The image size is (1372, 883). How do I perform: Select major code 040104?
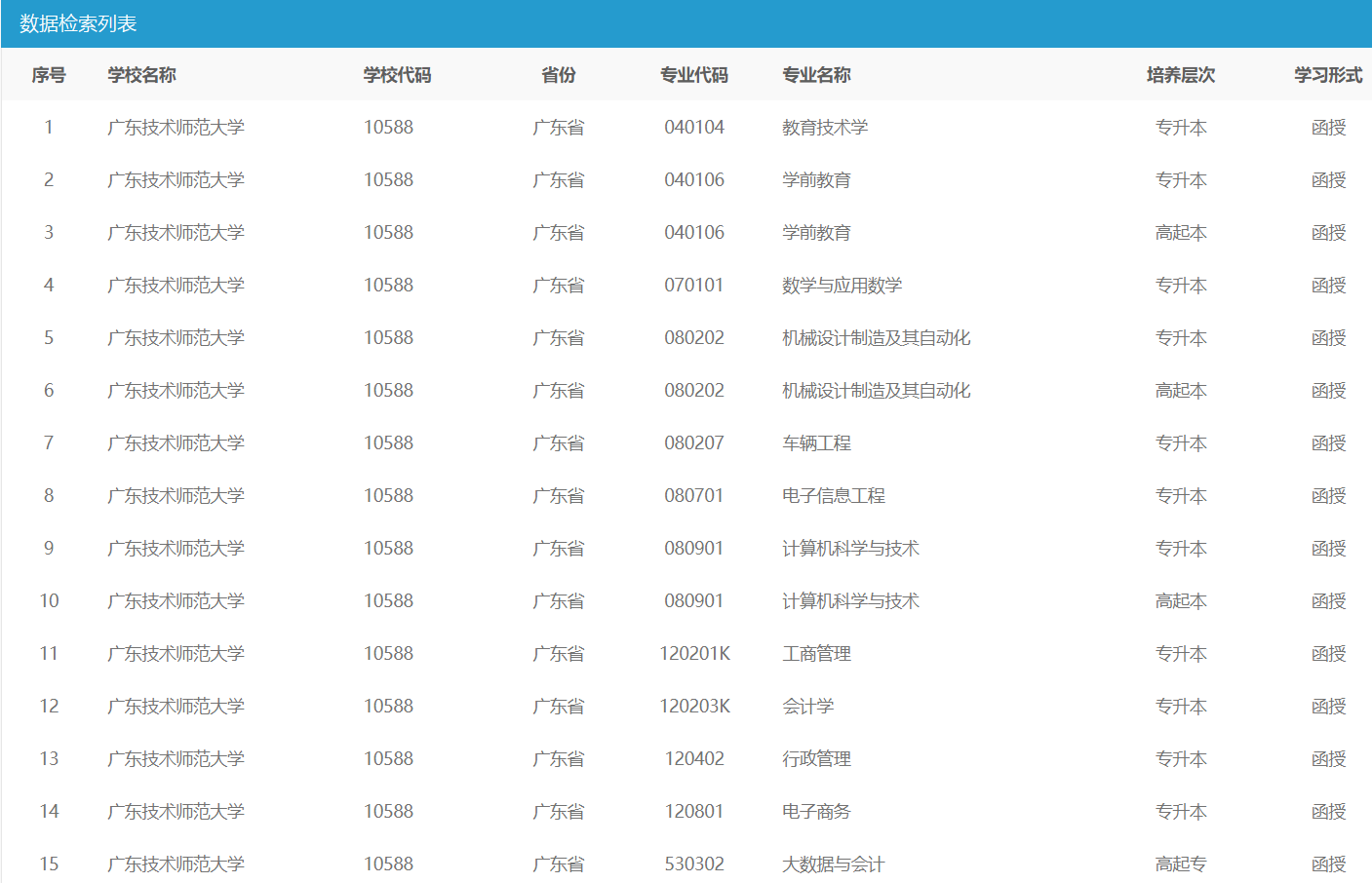point(694,128)
